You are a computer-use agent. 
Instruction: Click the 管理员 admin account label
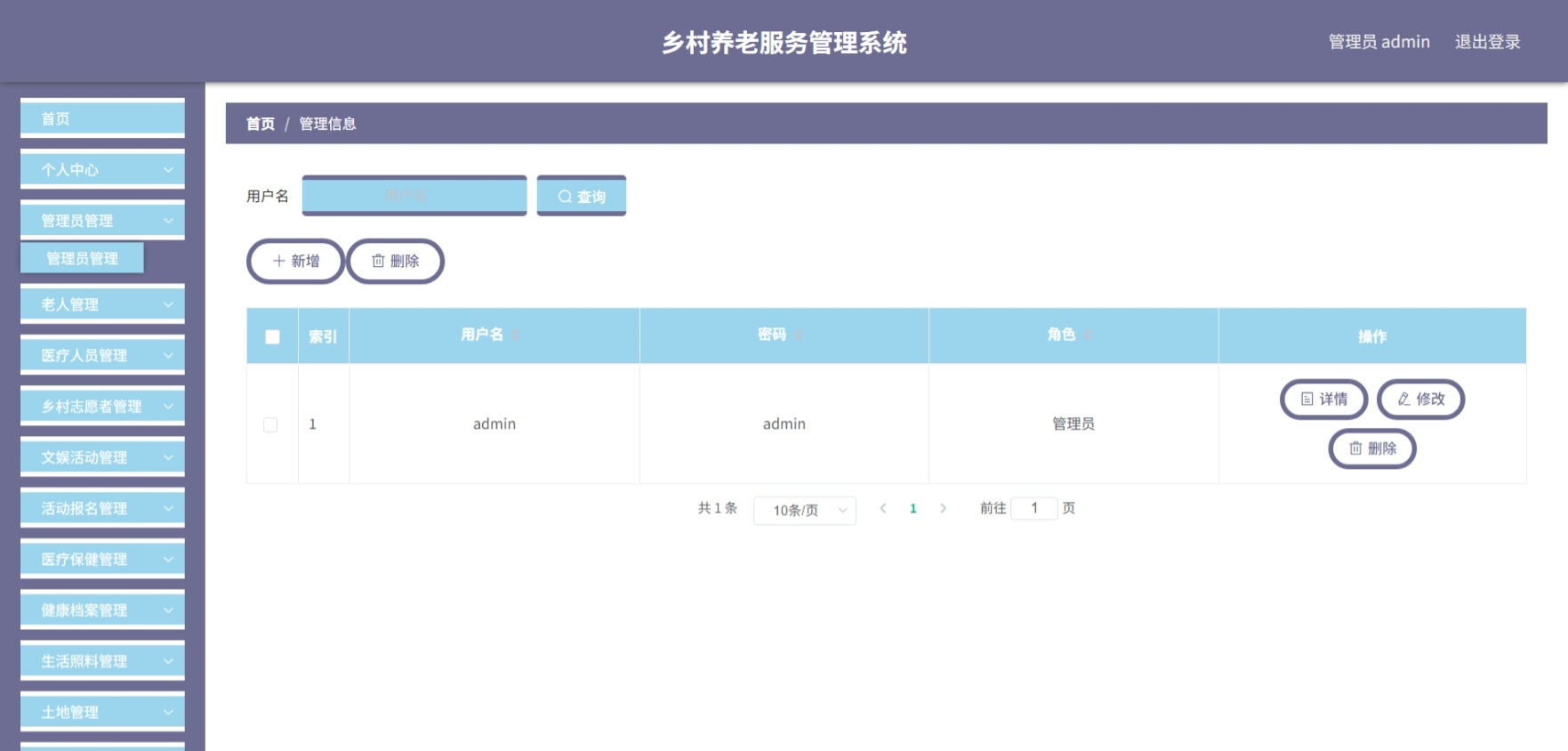[x=1379, y=42]
